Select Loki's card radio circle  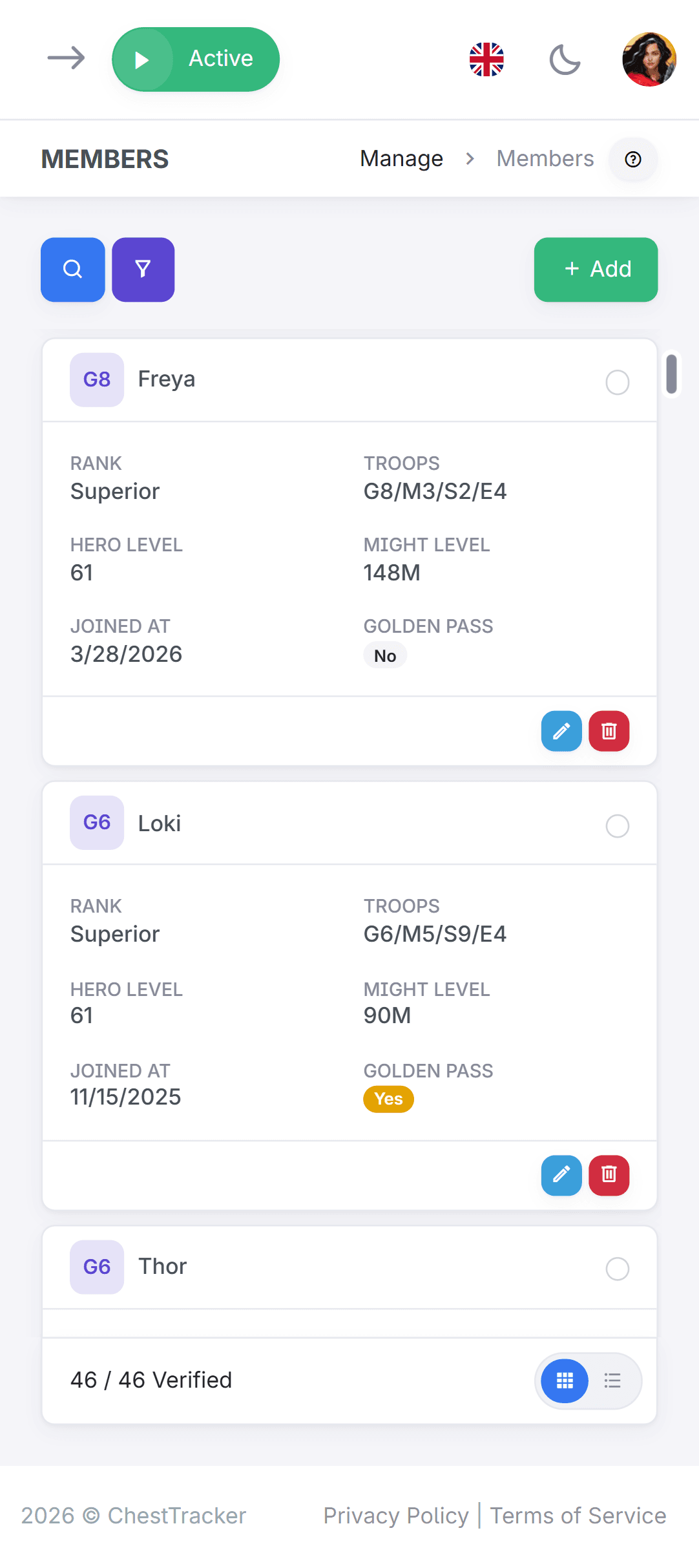[x=618, y=825]
